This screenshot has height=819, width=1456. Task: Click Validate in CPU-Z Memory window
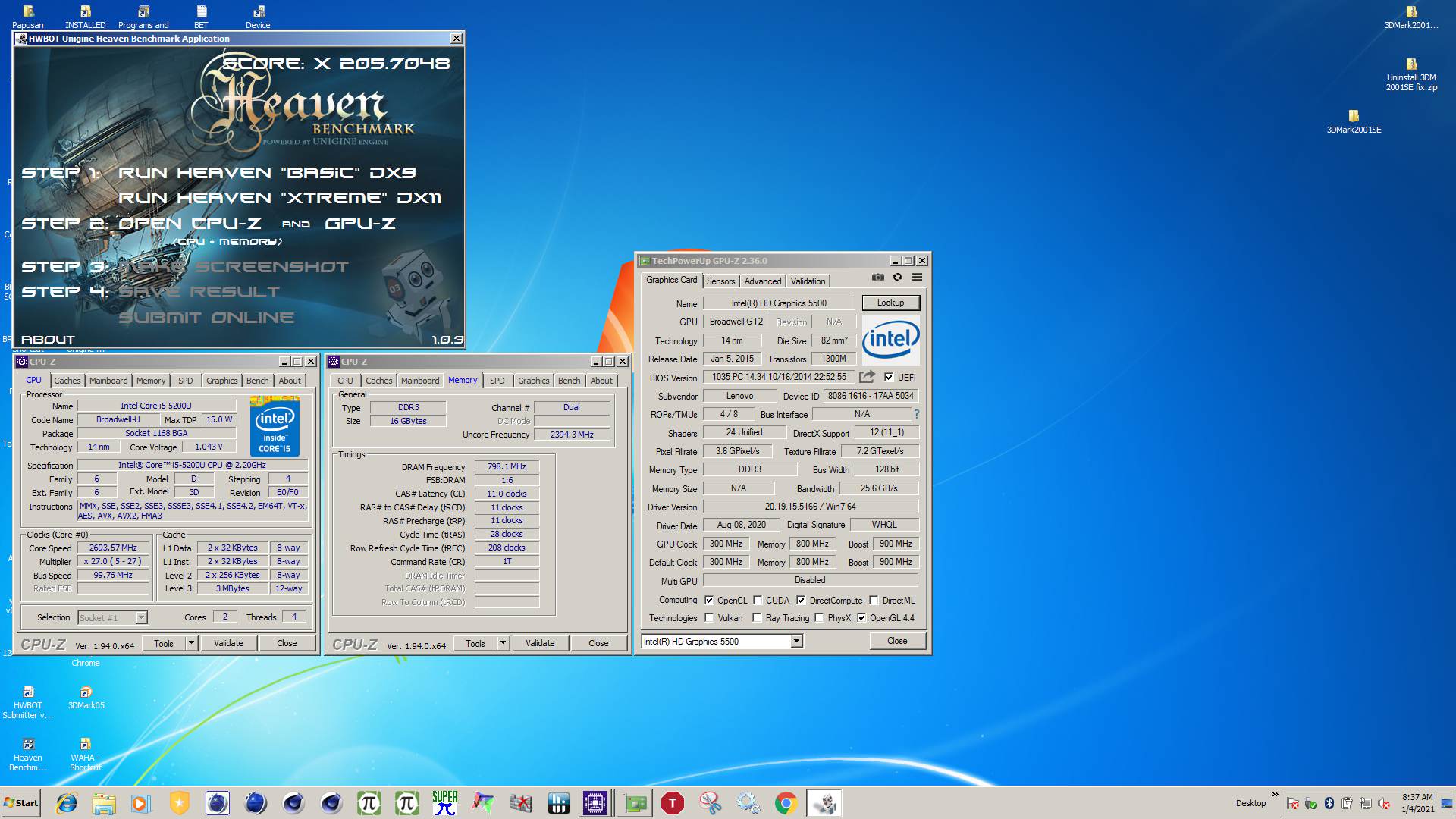pyautogui.click(x=540, y=643)
